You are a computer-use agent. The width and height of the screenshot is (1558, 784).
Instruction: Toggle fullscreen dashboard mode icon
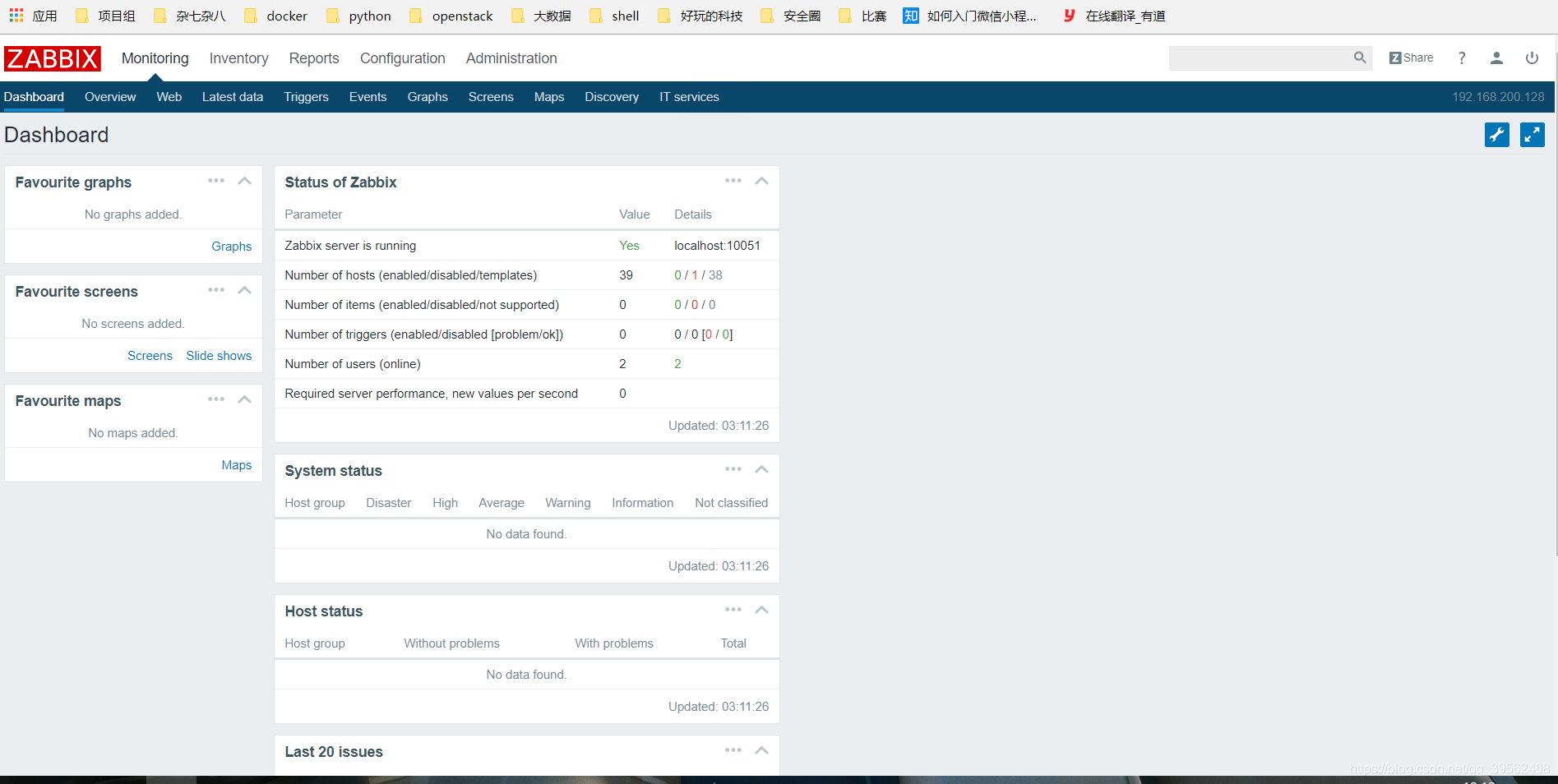point(1533,135)
